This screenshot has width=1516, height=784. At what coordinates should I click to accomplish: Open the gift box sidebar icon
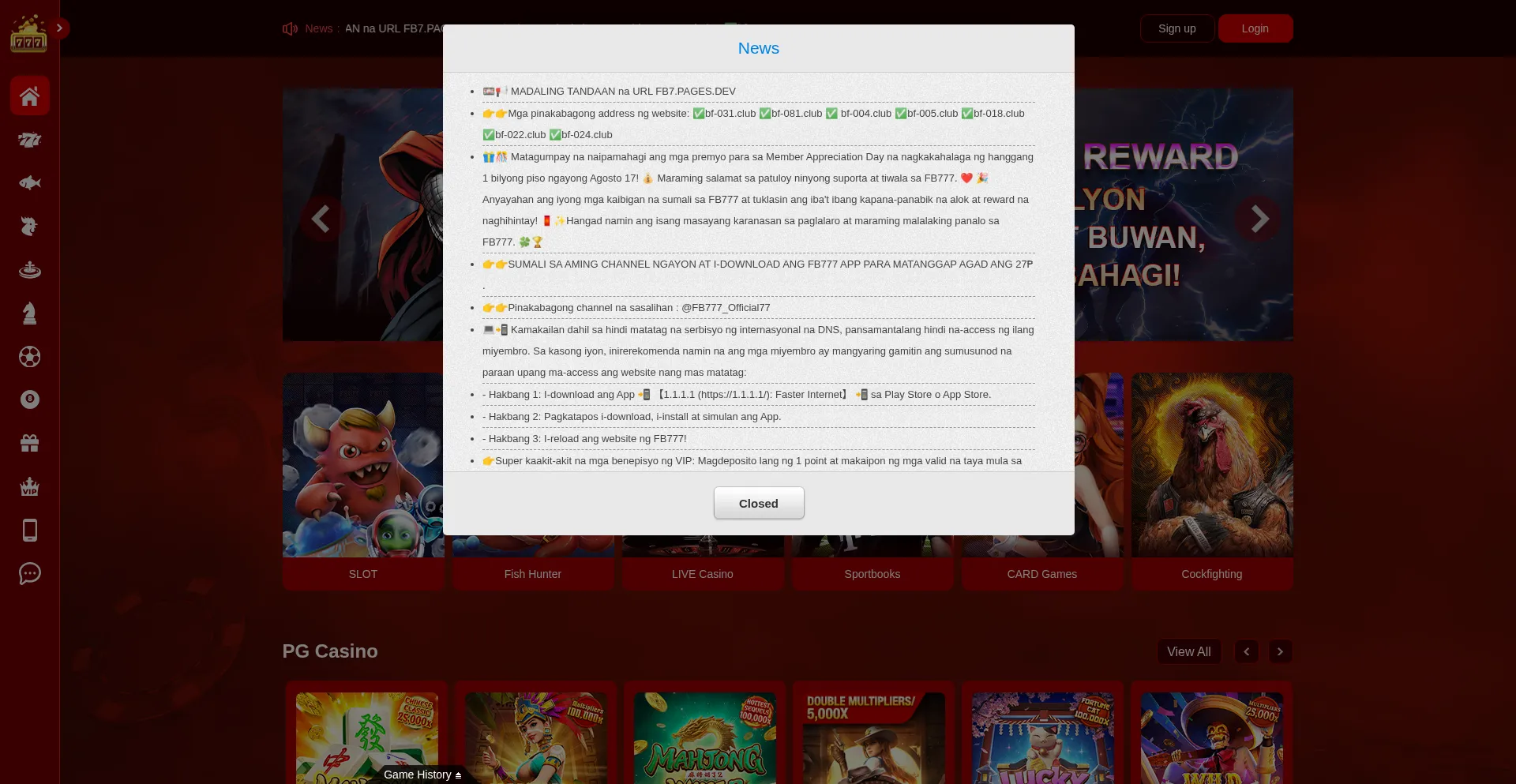(30, 443)
